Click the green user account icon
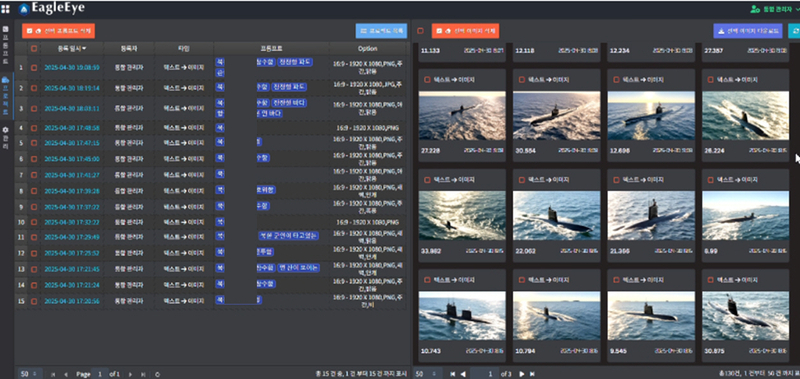 click(755, 9)
